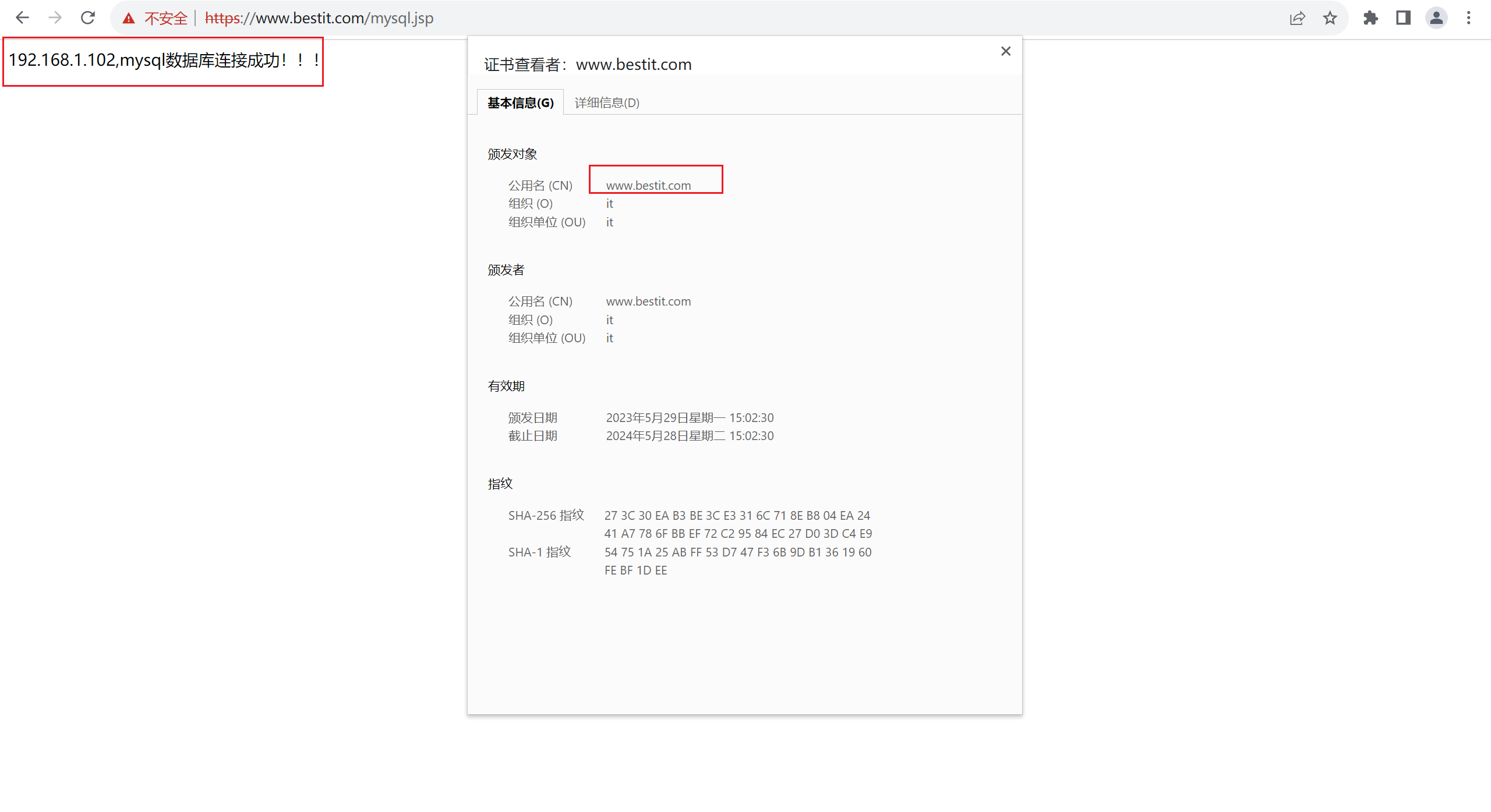Select the 基本信息(G) tab

[x=520, y=102]
